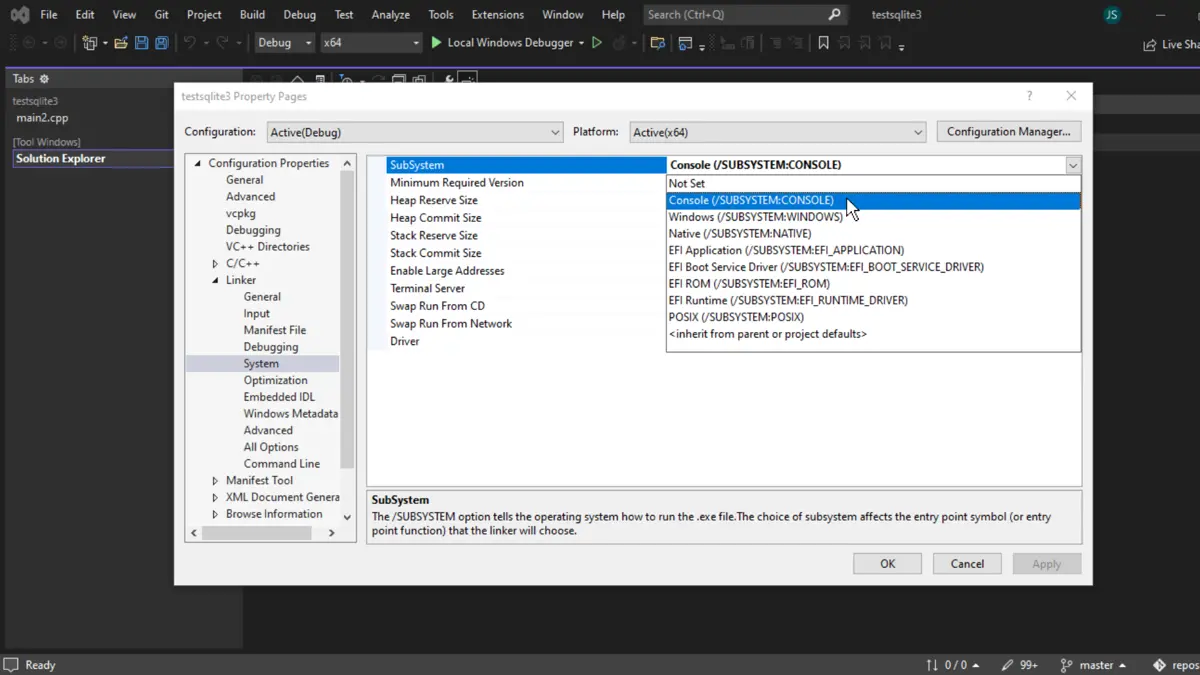Click the Open File folder icon
The width and height of the screenshot is (1200, 675).
(121, 43)
